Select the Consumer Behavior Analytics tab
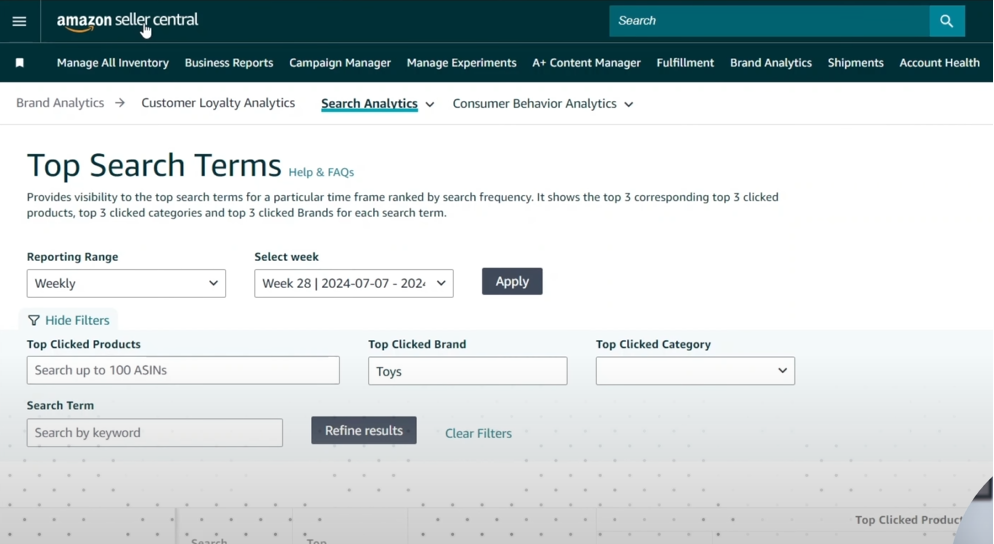This screenshot has height=544, width=994. pyautogui.click(x=534, y=103)
